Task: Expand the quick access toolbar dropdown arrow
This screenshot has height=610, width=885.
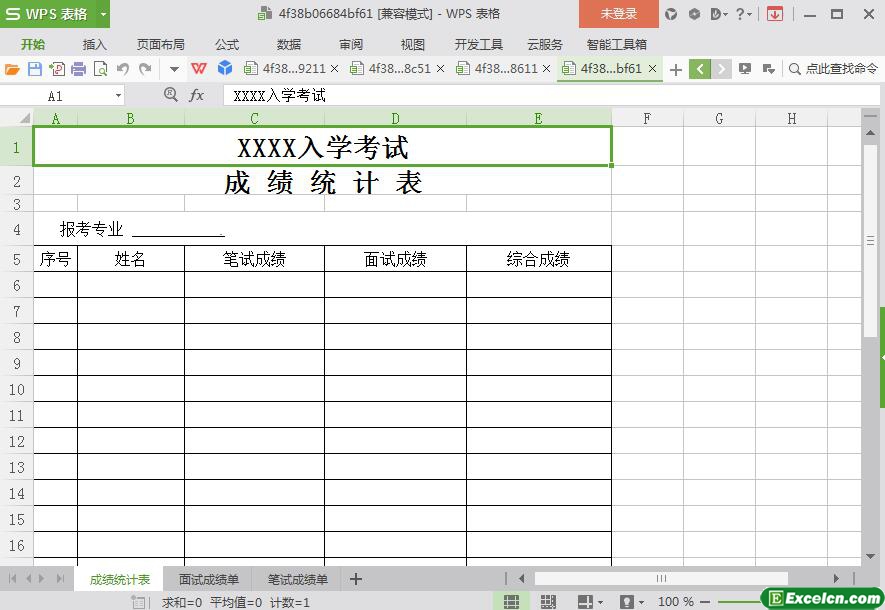Action: (174, 69)
